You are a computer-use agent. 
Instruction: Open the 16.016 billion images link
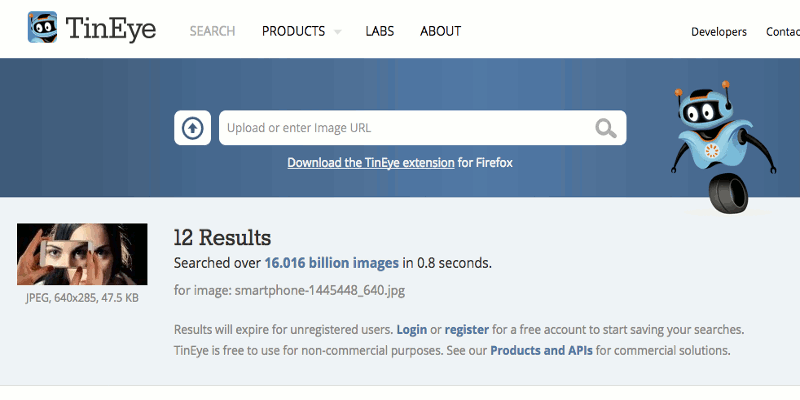click(x=332, y=263)
